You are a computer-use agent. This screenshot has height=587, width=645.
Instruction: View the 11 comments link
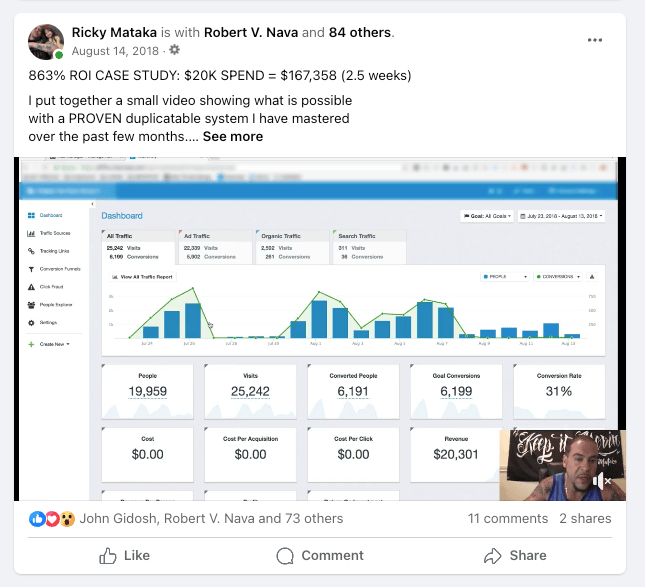[x=508, y=519]
